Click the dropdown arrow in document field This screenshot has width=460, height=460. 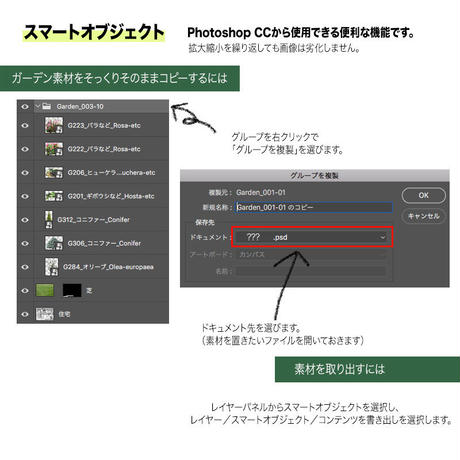tap(383, 237)
